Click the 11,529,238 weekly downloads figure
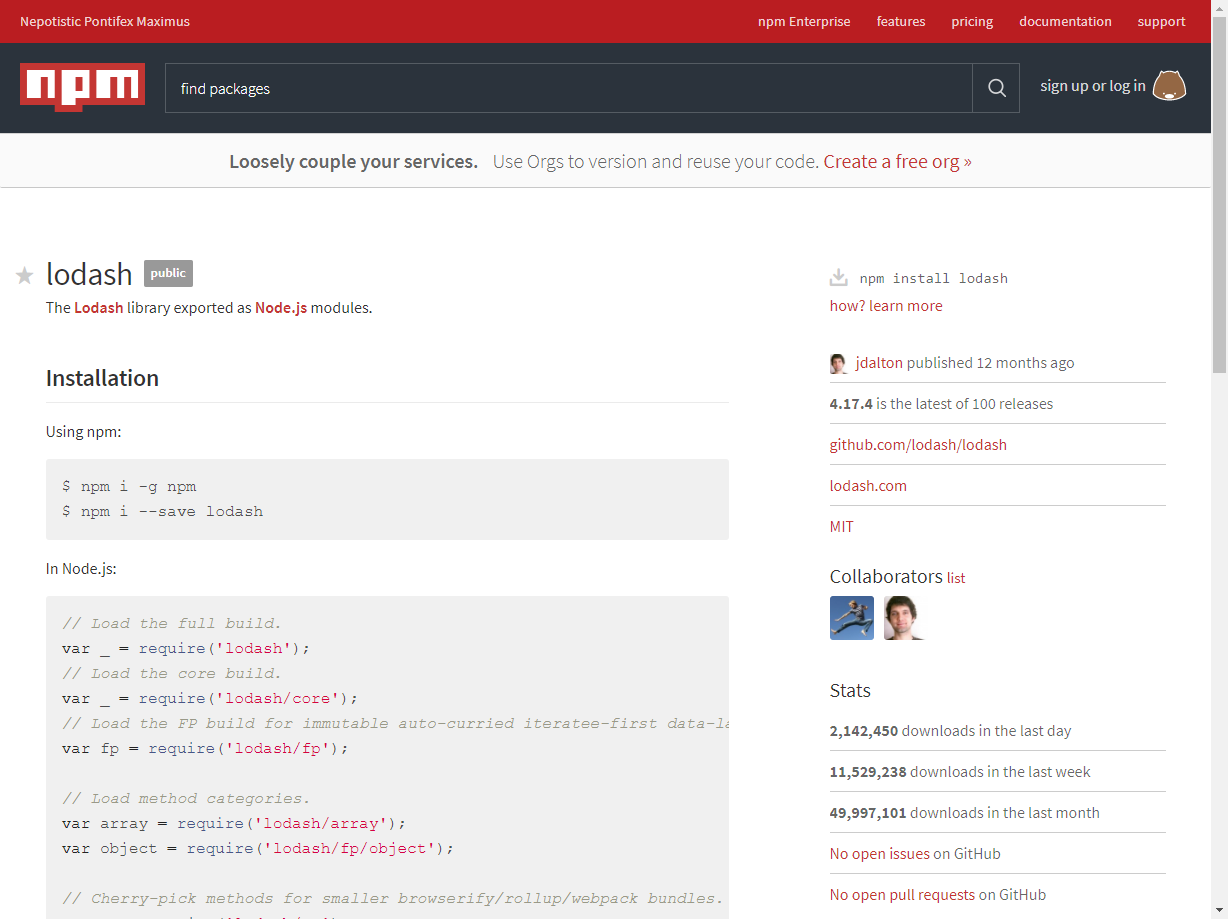The height and width of the screenshot is (919, 1228). point(868,772)
